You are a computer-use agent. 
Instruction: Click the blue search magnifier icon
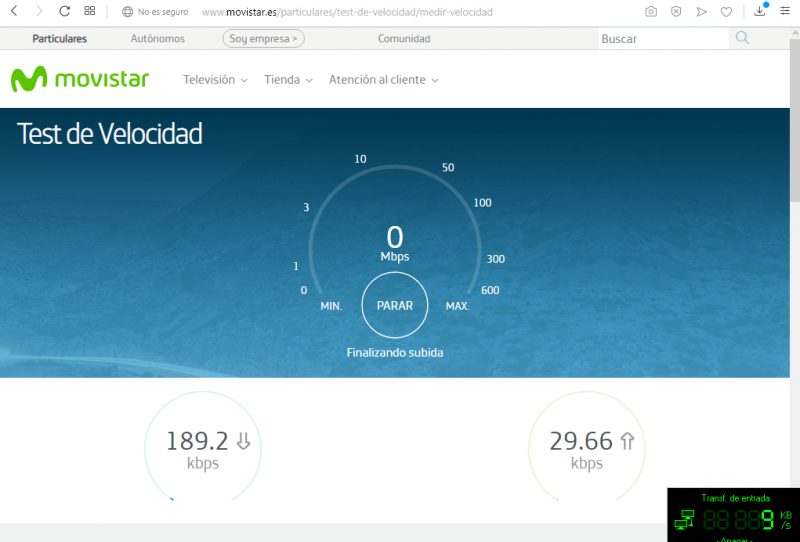742,38
